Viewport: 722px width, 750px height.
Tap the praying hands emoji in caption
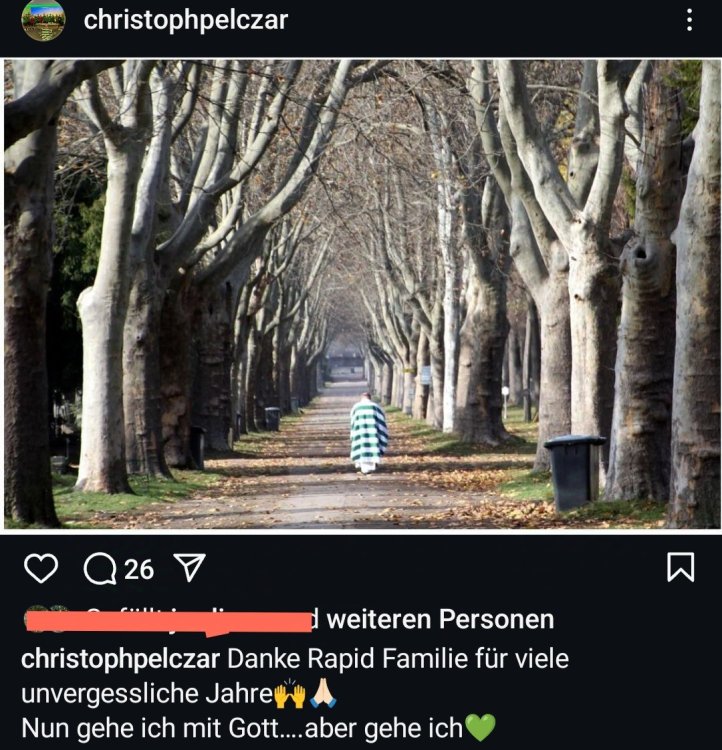click(323, 693)
